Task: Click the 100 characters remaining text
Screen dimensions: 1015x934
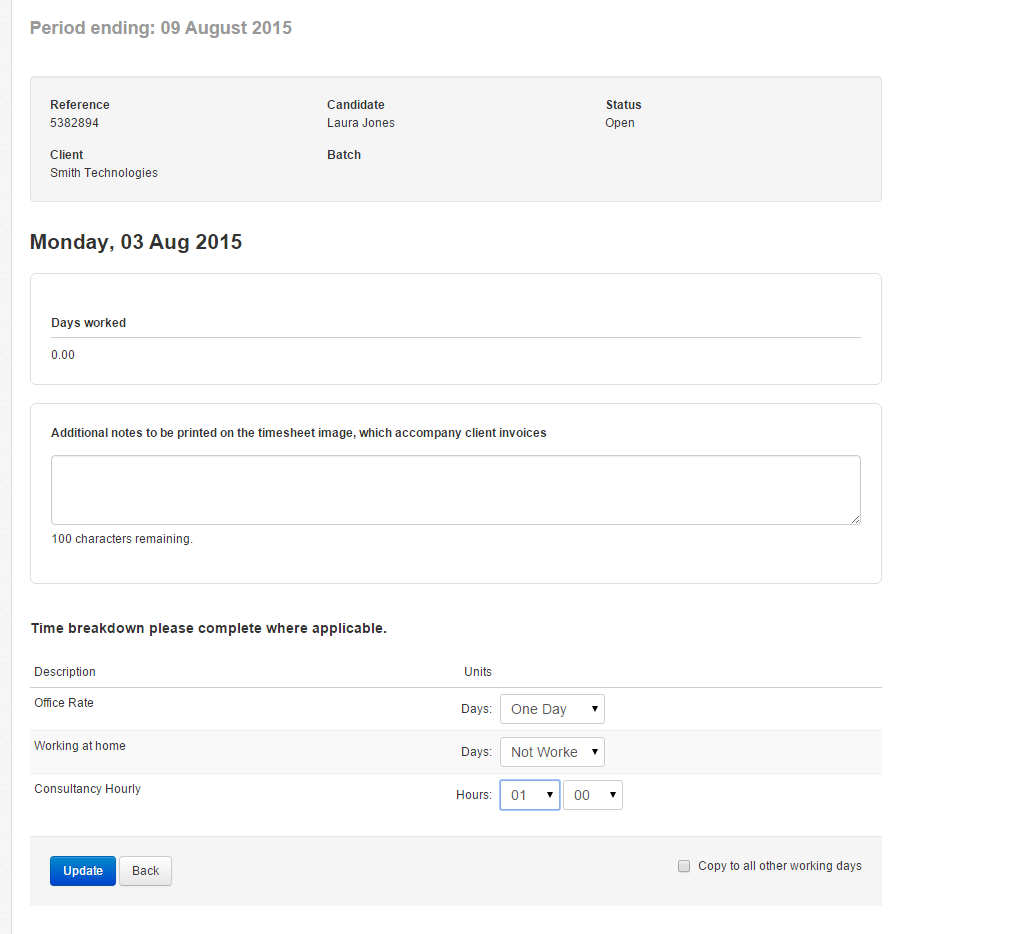Action: [x=122, y=539]
